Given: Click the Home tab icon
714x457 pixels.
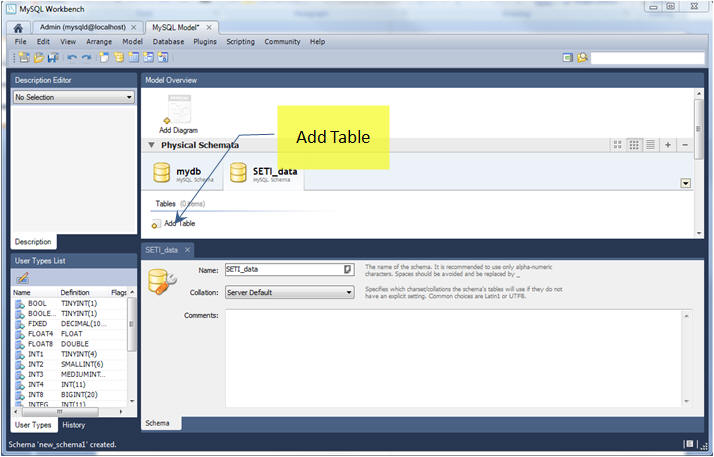Looking at the screenshot, I should click(x=18, y=28).
